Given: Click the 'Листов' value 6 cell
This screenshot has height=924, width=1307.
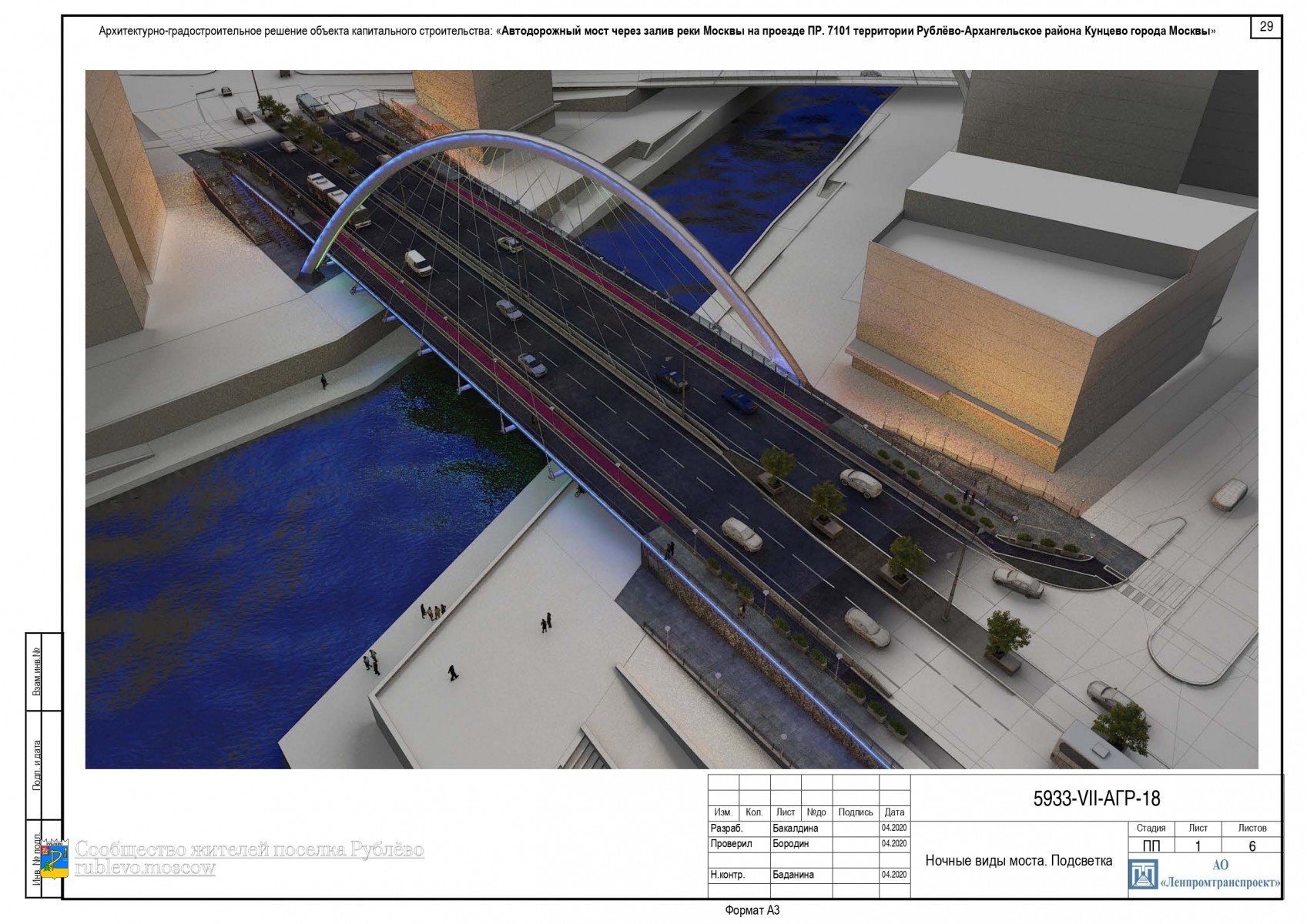Looking at the screenshot, I should [1252, 845].
